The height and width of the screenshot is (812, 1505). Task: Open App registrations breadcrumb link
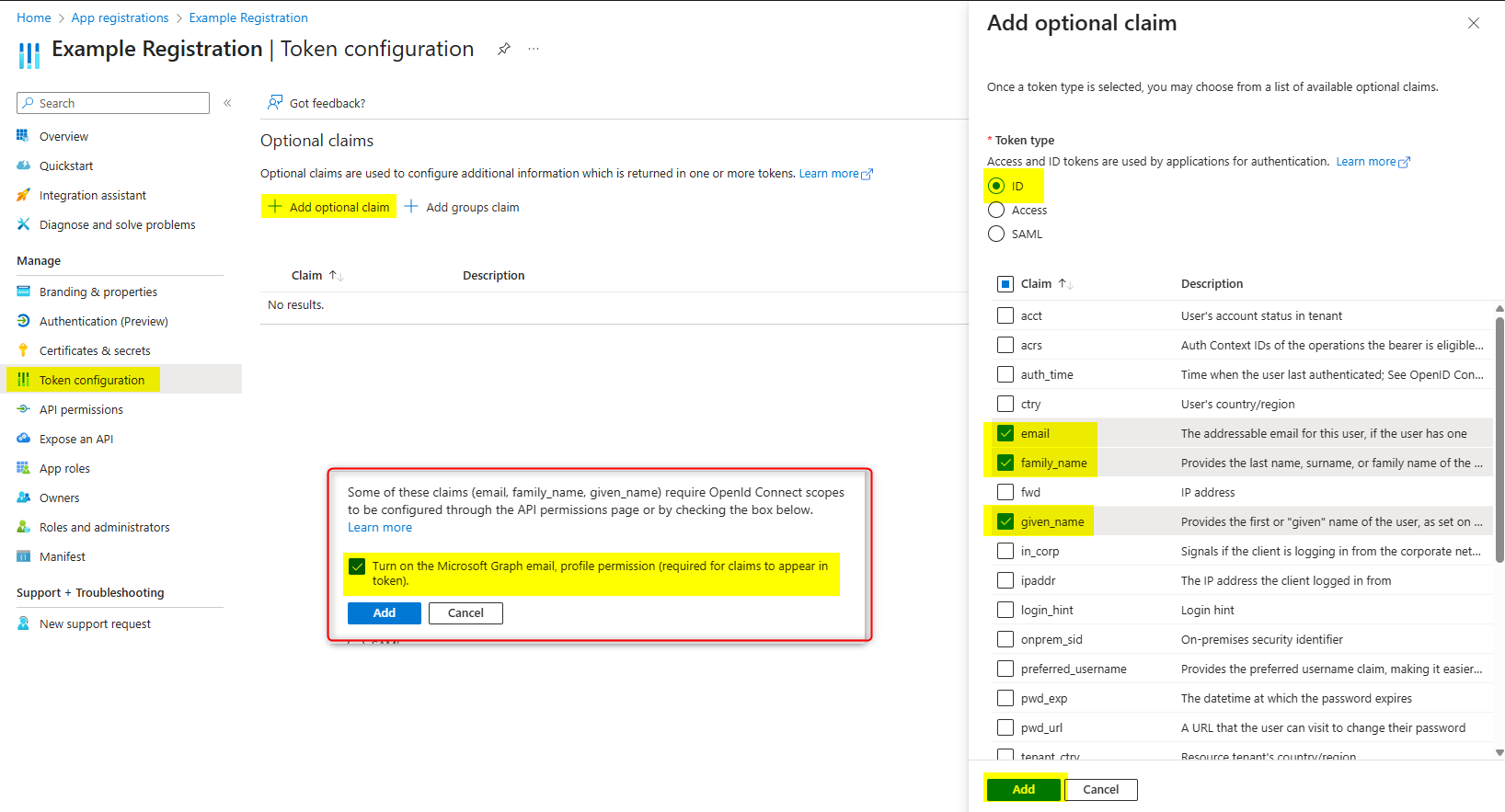coord(120,17)
